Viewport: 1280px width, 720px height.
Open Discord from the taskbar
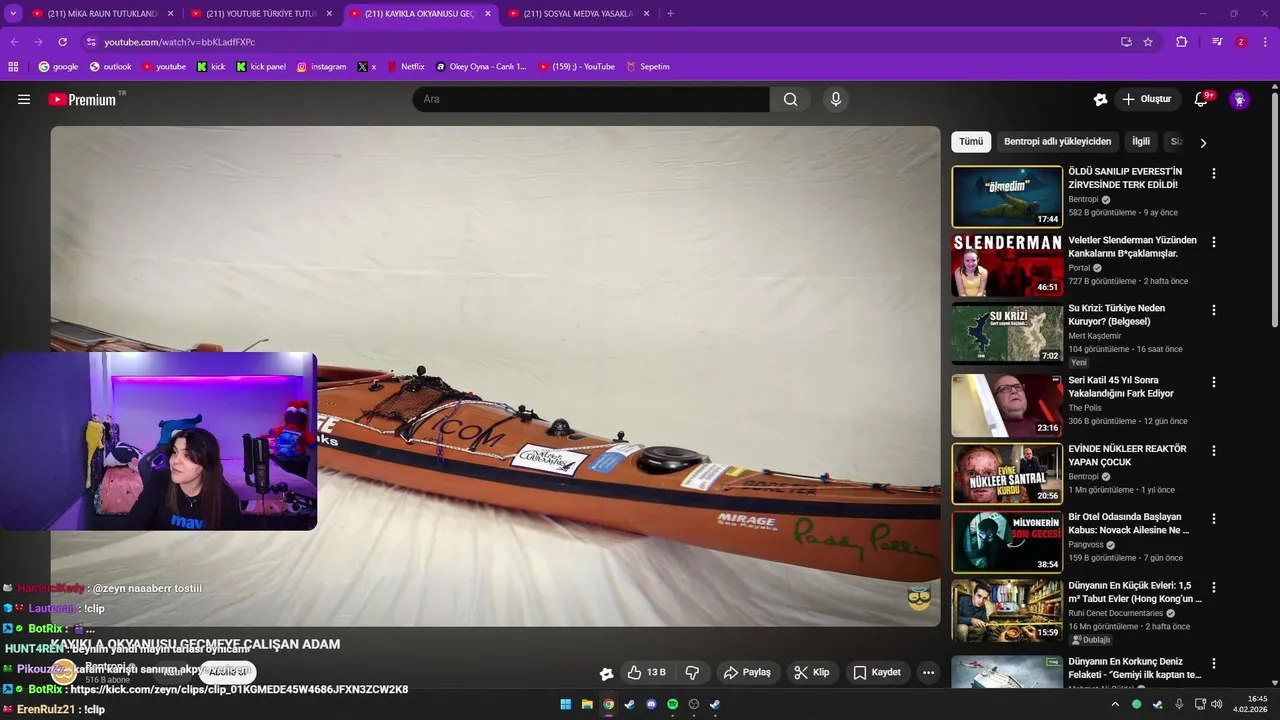[x=651, y=704]
